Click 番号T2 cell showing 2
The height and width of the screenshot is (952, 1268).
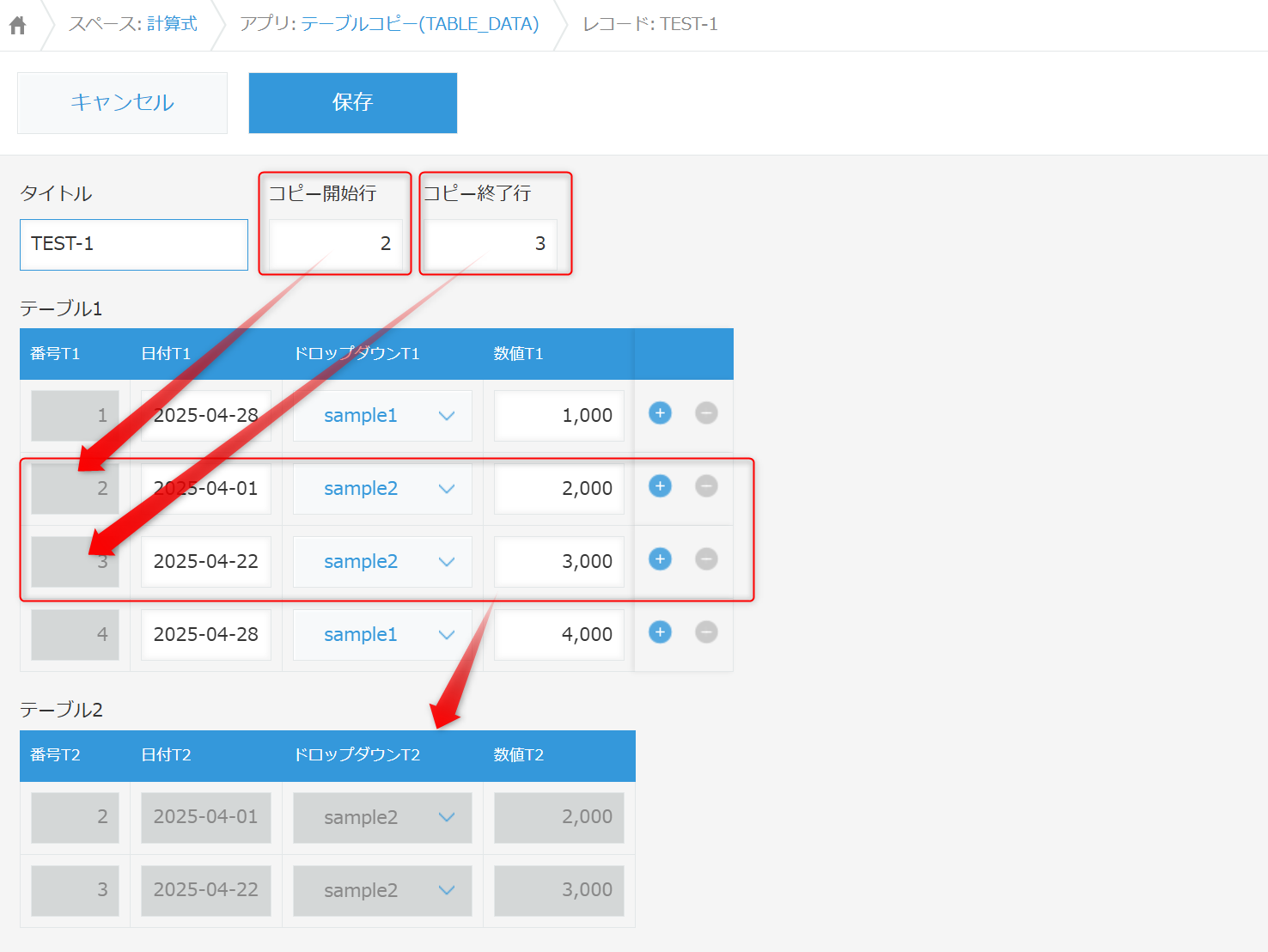tap(75, 818)
